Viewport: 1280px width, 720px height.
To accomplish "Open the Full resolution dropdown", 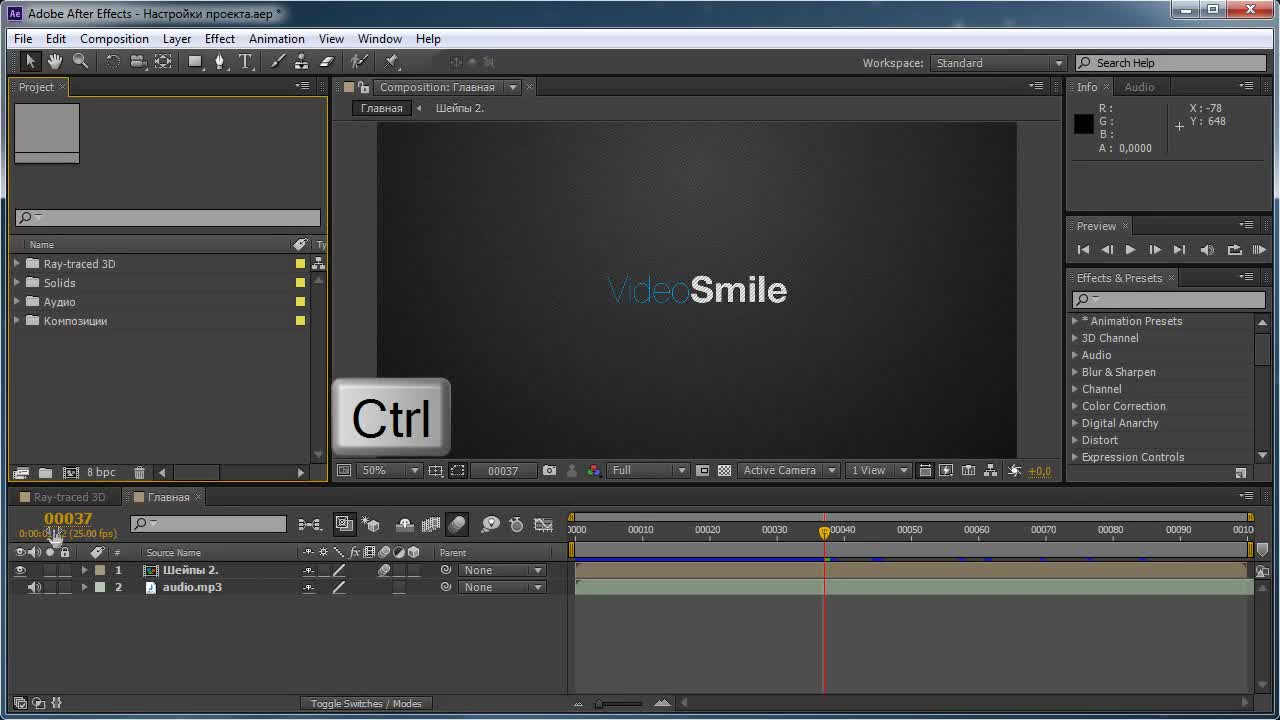I will [x=649, y=470].
